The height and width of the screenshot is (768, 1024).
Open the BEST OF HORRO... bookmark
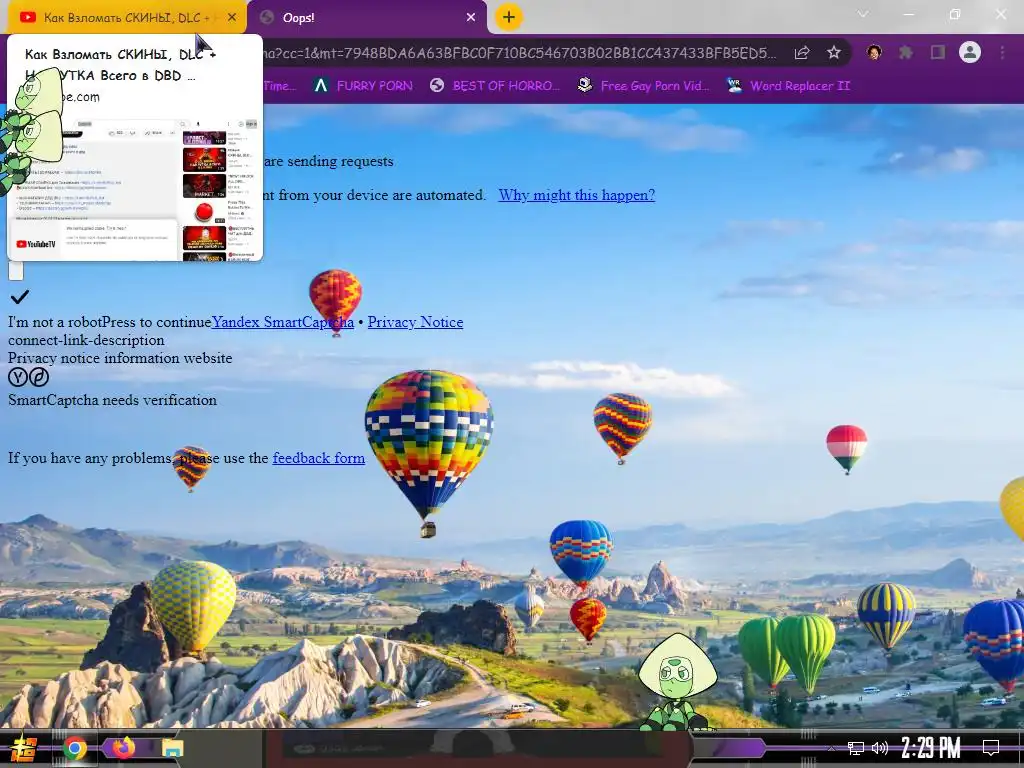(495, 86)
